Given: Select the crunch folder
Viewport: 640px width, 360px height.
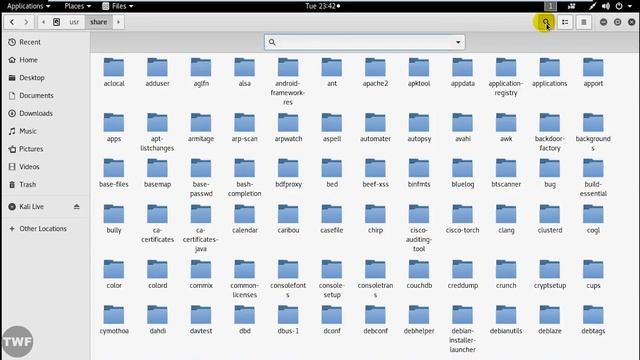Looking at the screenshot, I should click(506, 274).
